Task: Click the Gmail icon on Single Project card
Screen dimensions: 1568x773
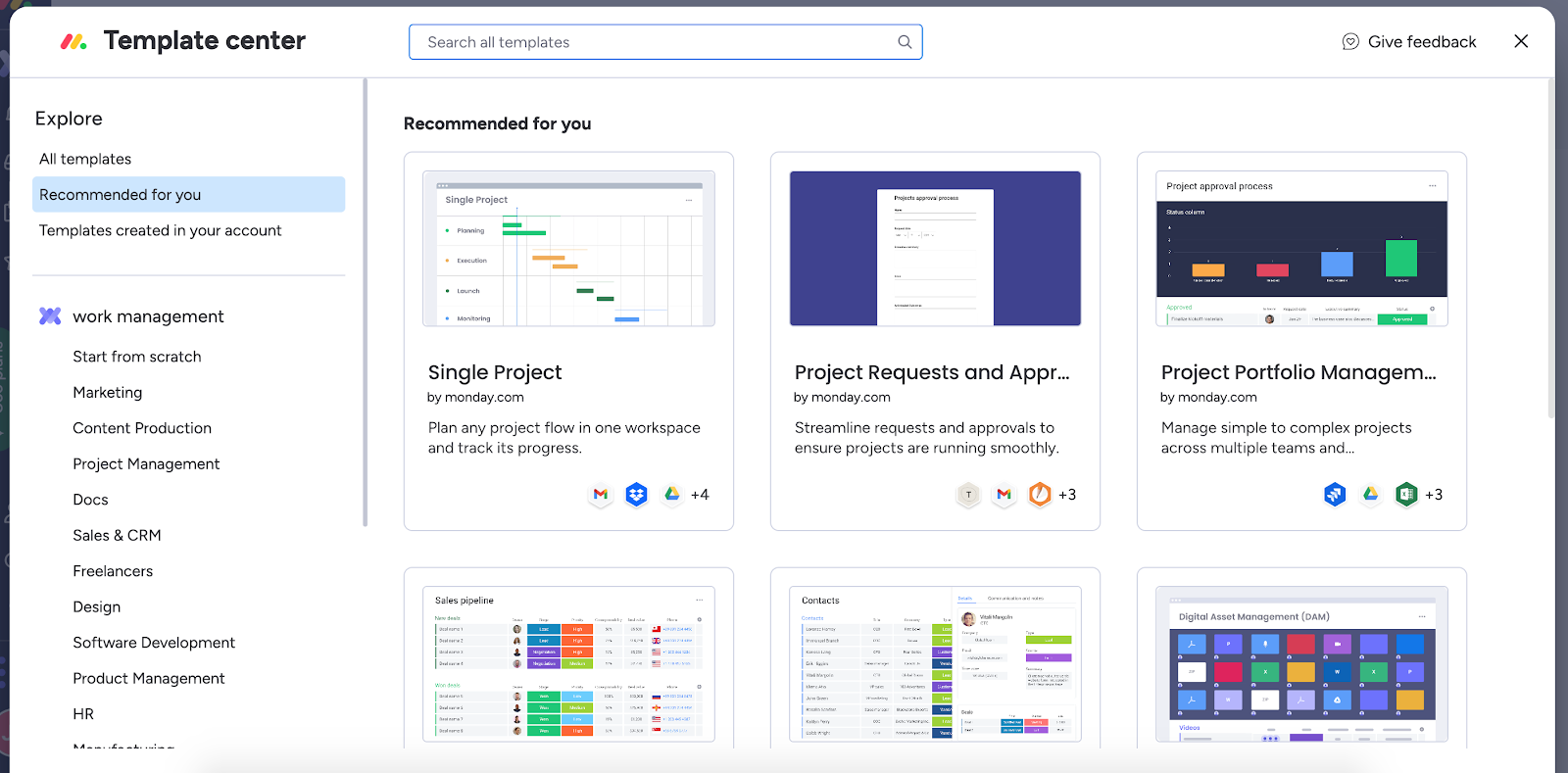Action: pos(601,495)
